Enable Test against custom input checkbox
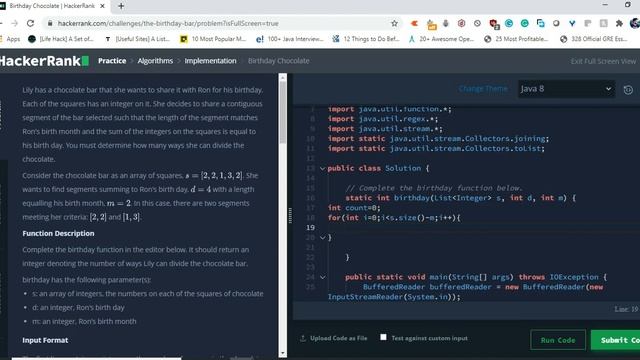This screenshot has height=360, width=640. (x=383, y=337)
